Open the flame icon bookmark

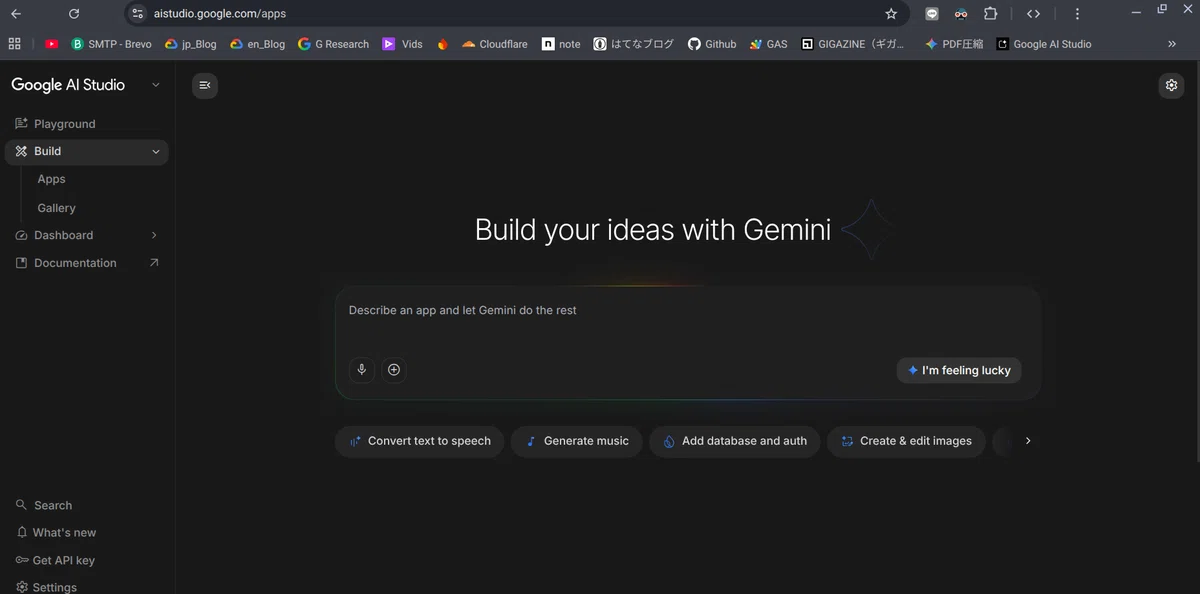tap(442, 44)
